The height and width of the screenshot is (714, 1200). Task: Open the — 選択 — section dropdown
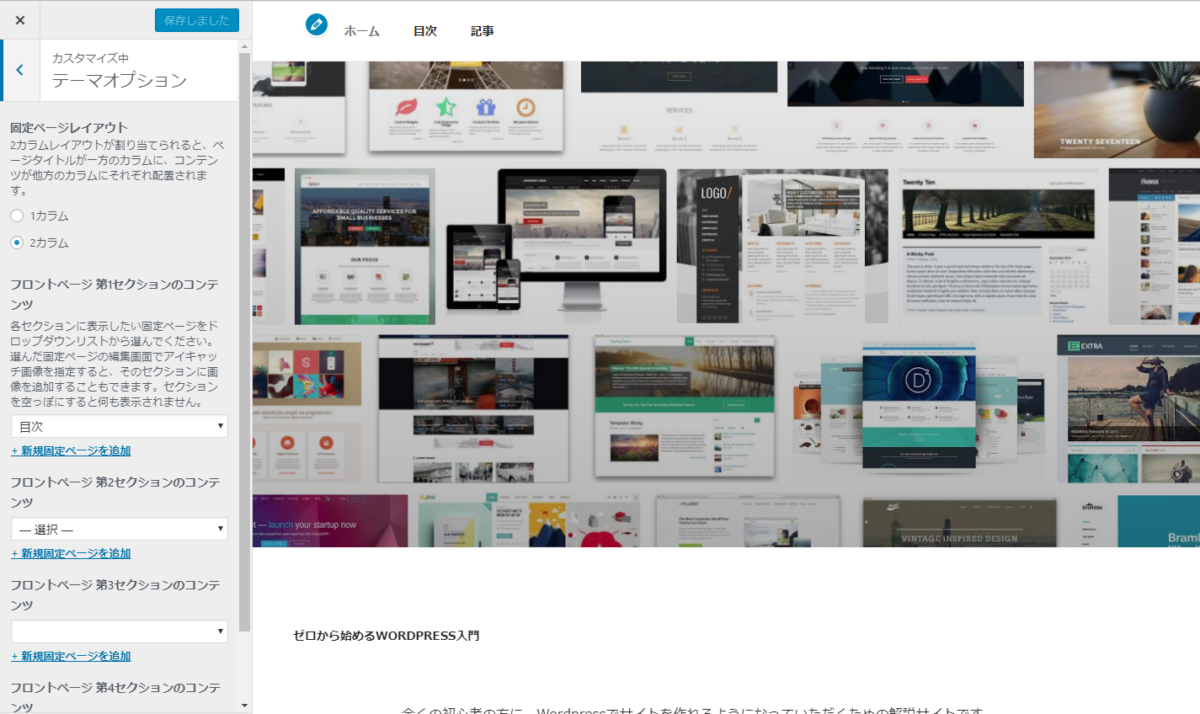pos(119,529)
